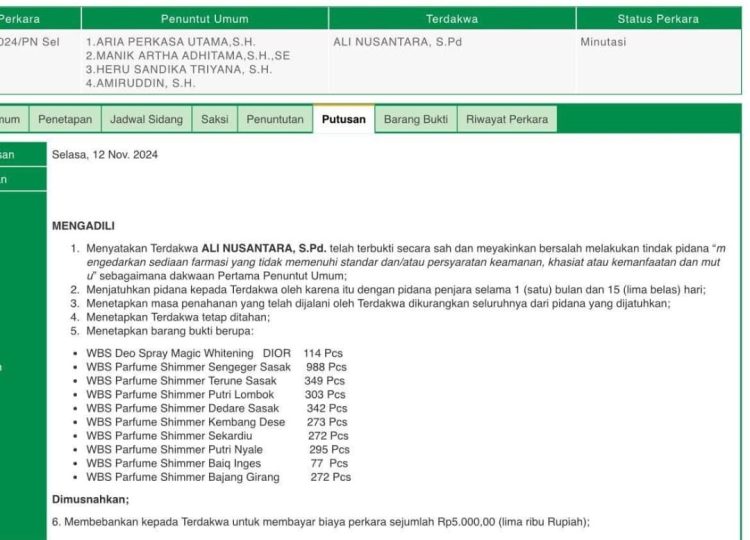Select the Putusan tab
This screenshot has height=540, width=750.
pos(343,119)
